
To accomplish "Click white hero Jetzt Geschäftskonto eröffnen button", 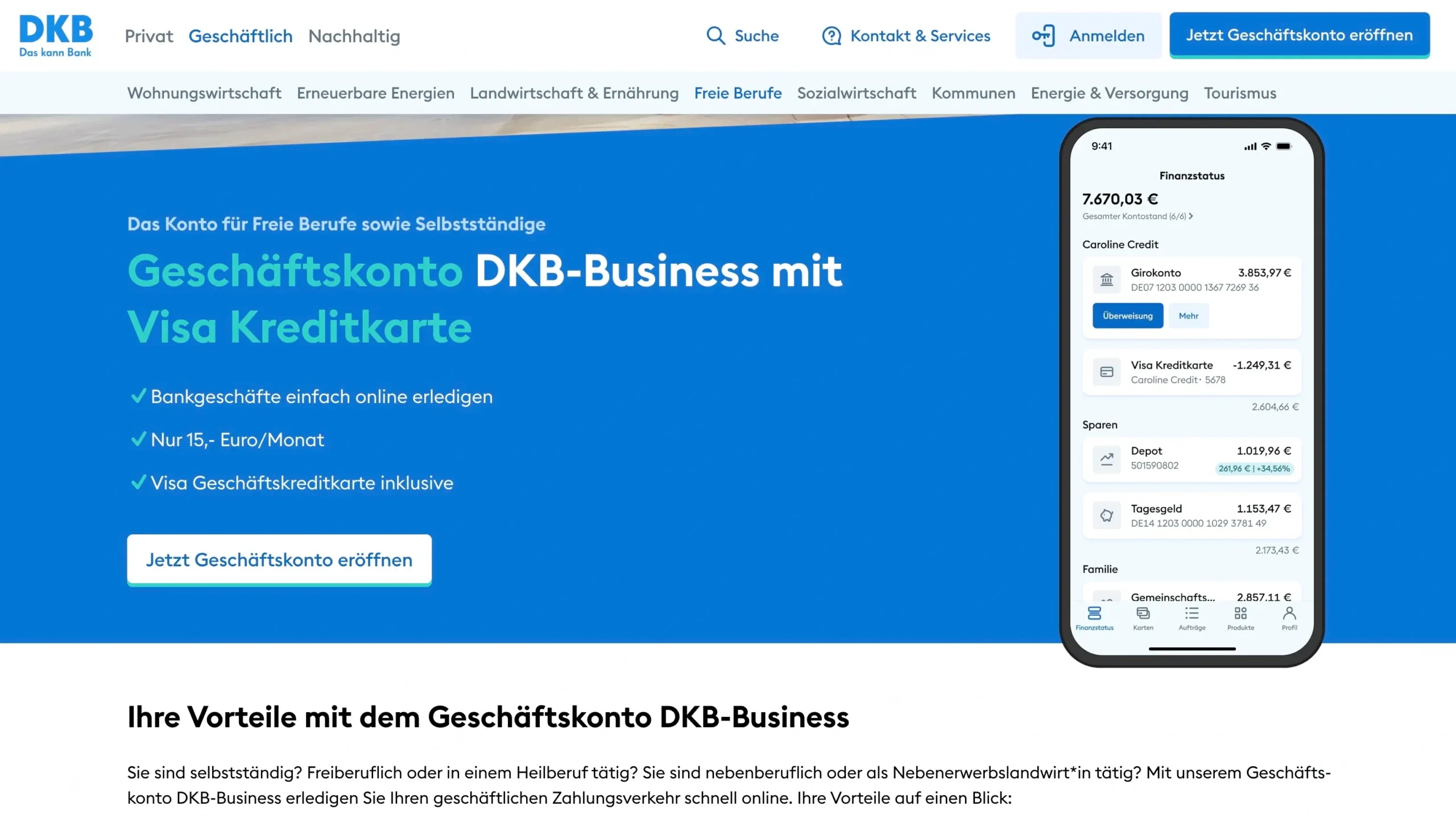I will (279, 559).
